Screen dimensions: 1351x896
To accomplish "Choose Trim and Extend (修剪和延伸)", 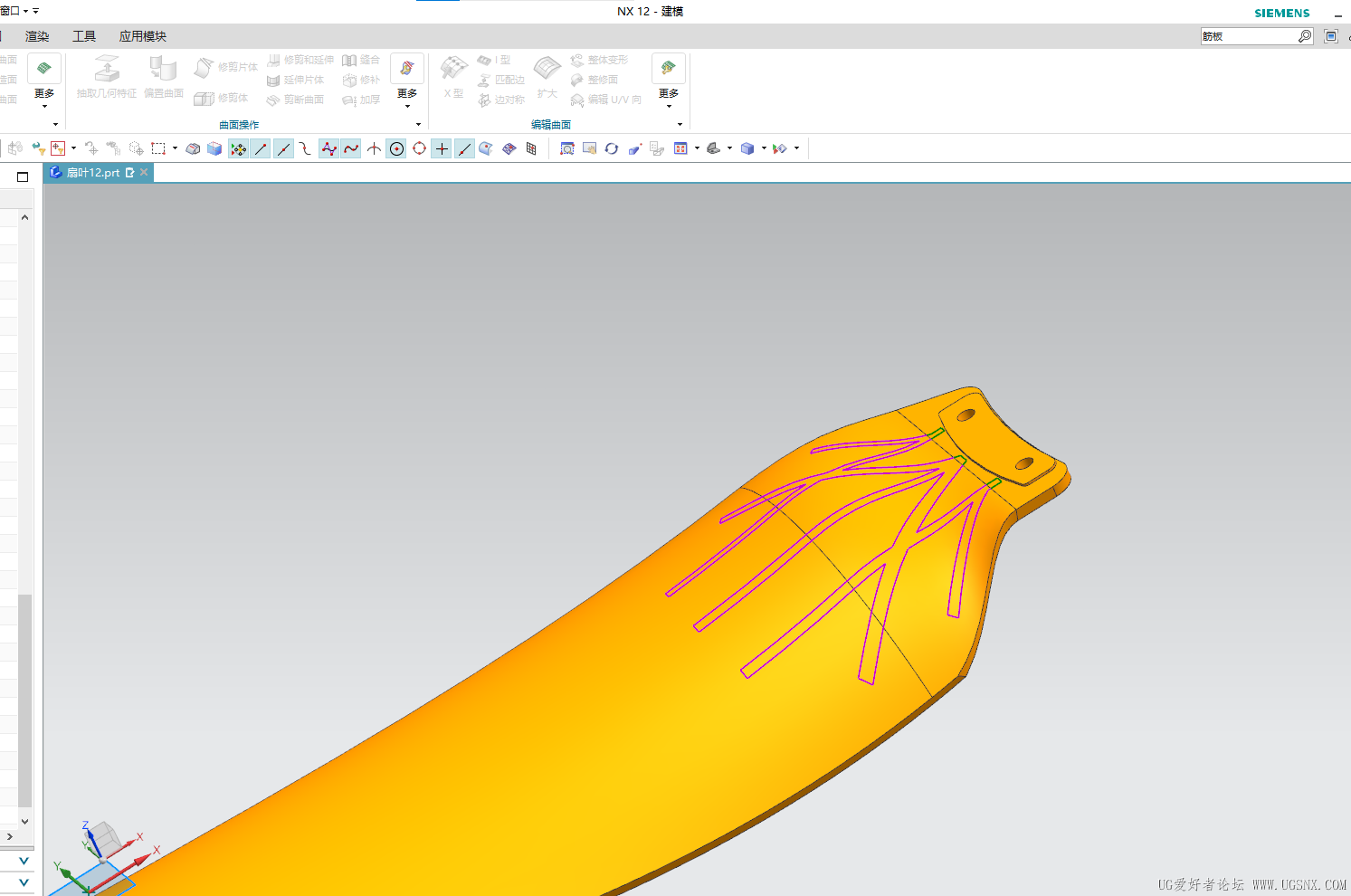I will point(300,60).
